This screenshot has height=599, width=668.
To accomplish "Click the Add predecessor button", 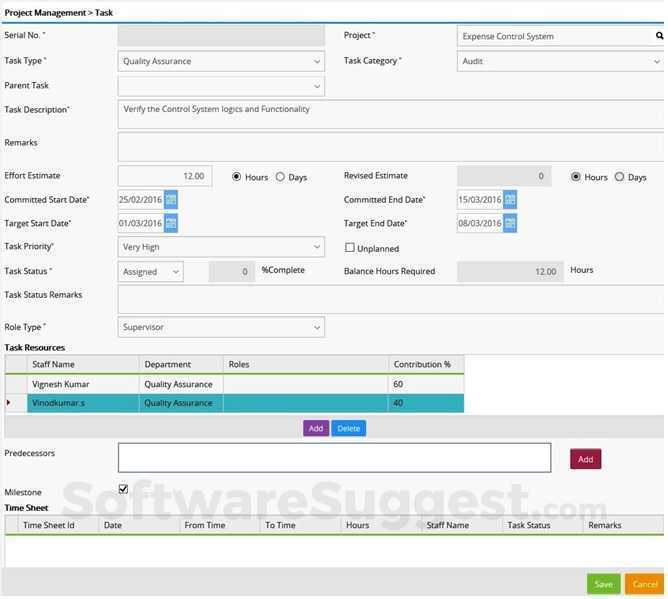I will pos(586,459).
